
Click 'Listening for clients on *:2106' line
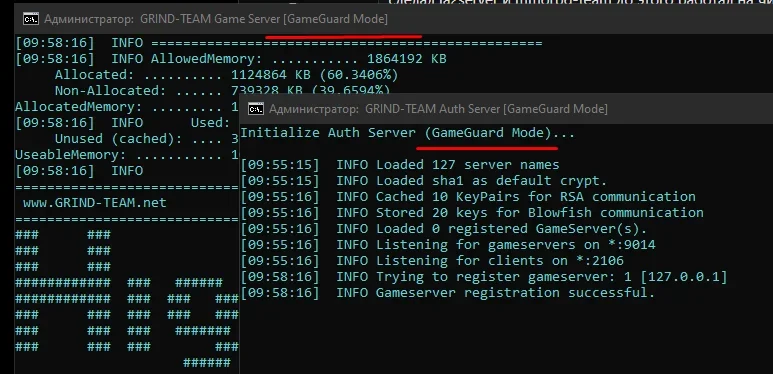click(432, 261)
